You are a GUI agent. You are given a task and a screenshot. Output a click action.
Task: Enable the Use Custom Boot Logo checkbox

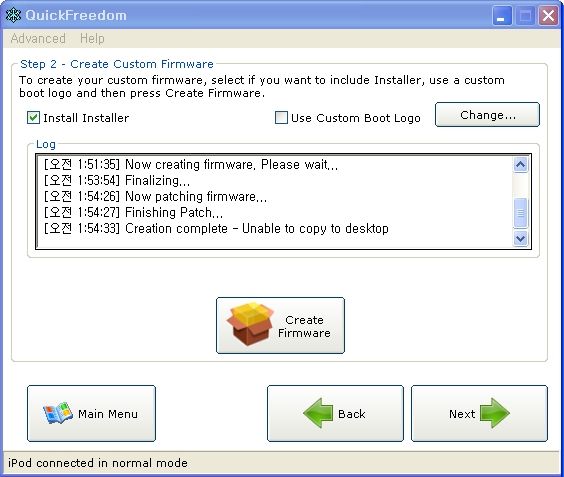[x=281, y=118]
